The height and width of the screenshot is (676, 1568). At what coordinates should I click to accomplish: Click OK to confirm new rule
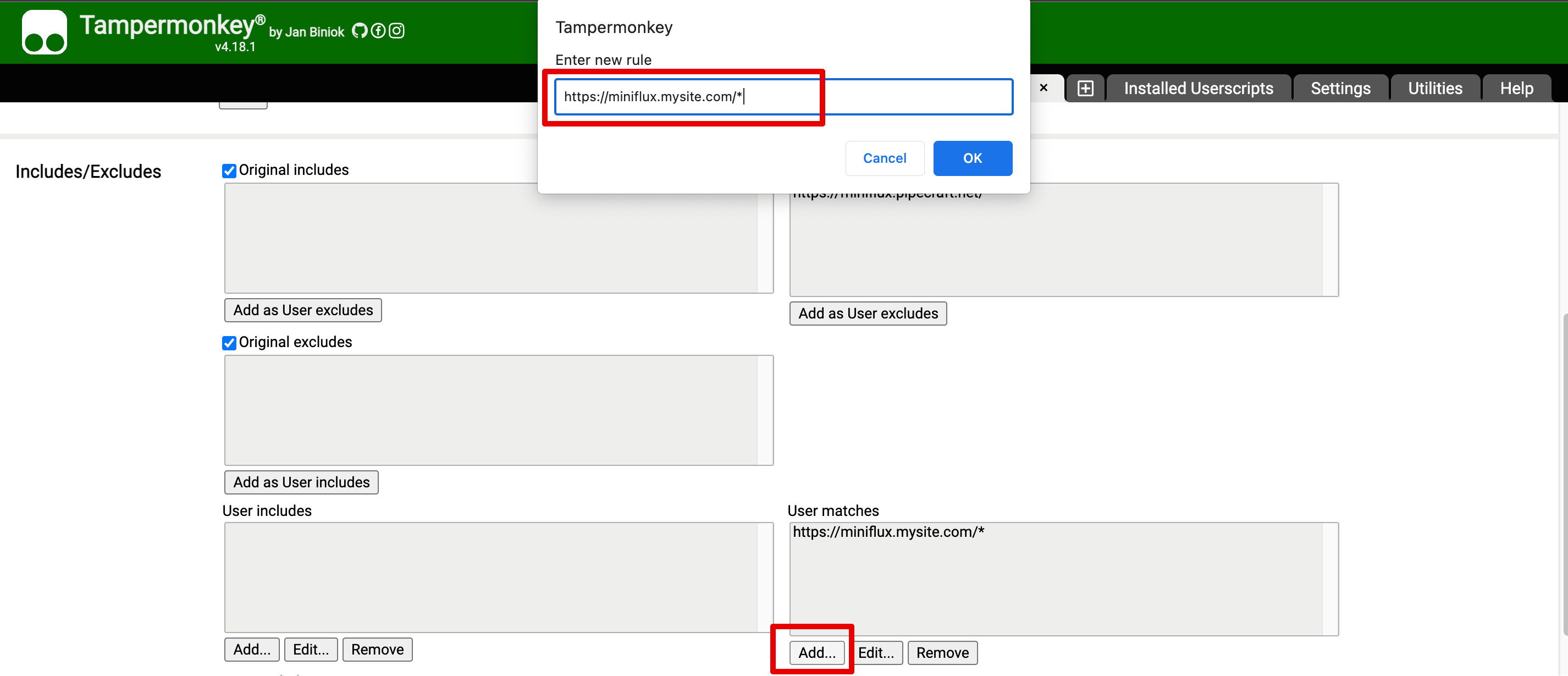pyautogui.click(x=972, y=157)
